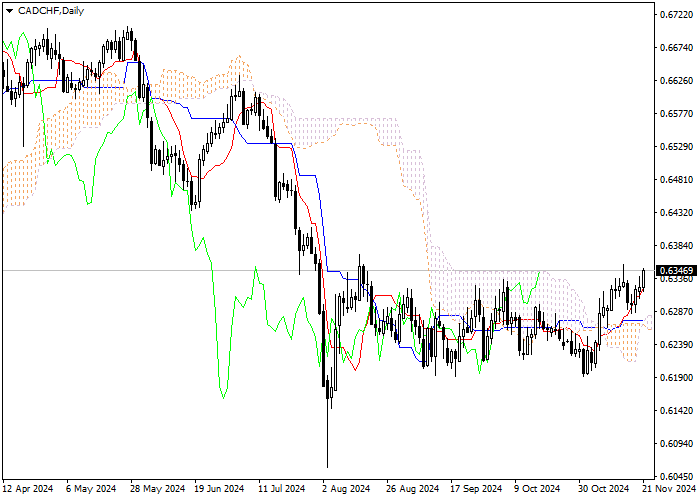Click the 11 Jul 2024 date label
Image resolution: width=700 pixels, height=500 pixels.
282,489
